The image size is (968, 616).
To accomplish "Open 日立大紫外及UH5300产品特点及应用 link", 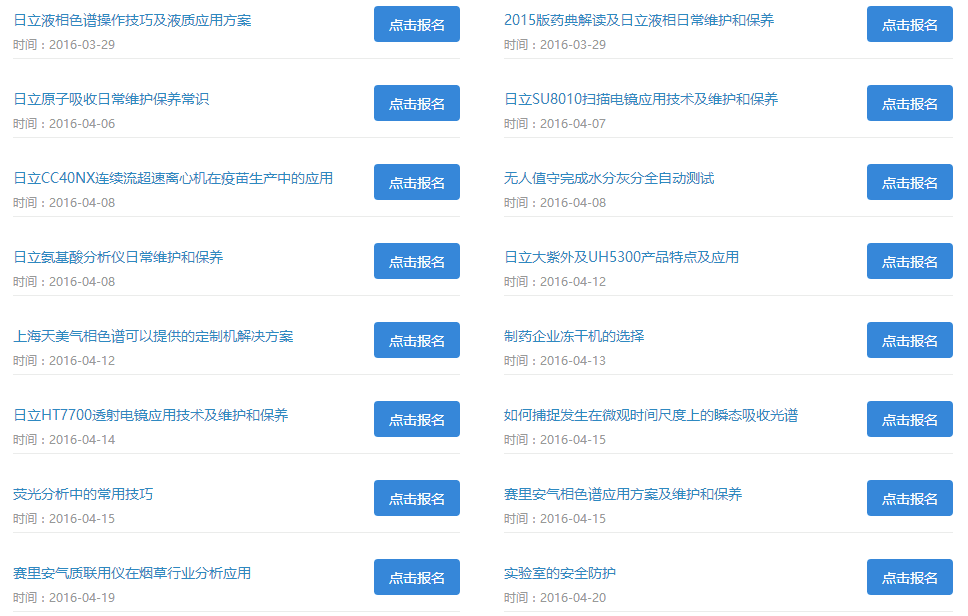I will pyautogui.click(x=621, y=257).
